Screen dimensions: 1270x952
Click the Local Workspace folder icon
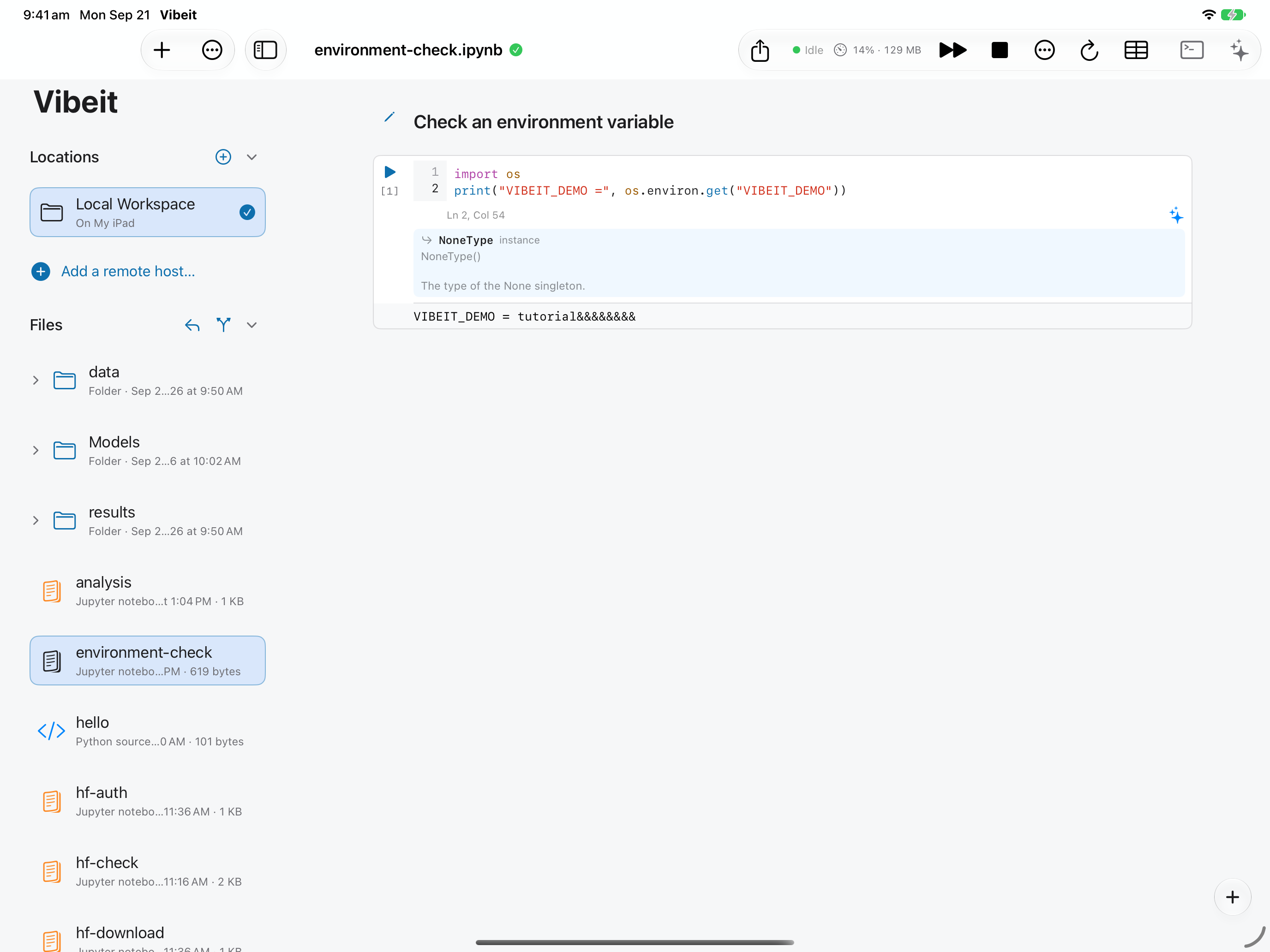click(52, 212)
